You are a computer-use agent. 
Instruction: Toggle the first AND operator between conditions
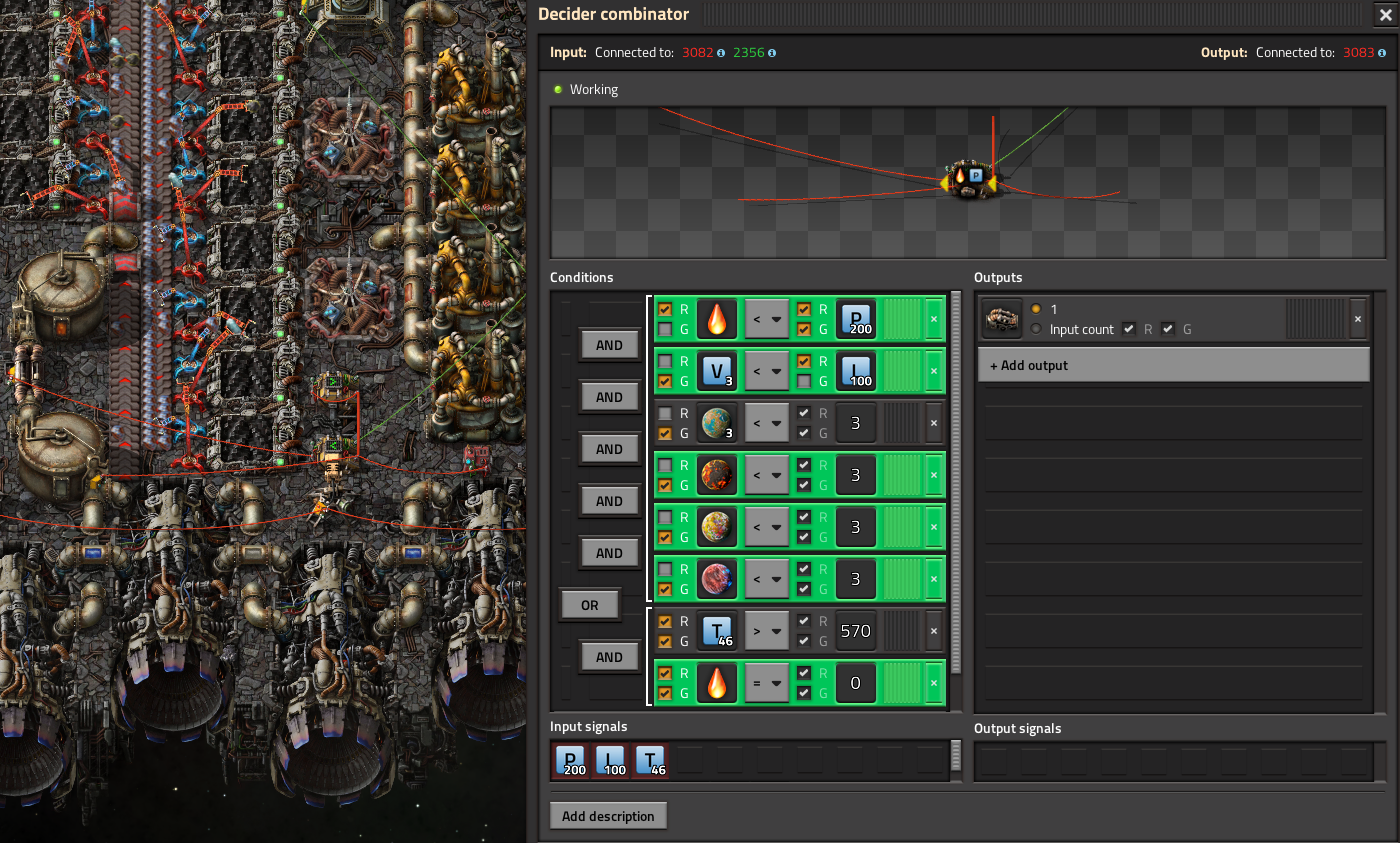609,345
